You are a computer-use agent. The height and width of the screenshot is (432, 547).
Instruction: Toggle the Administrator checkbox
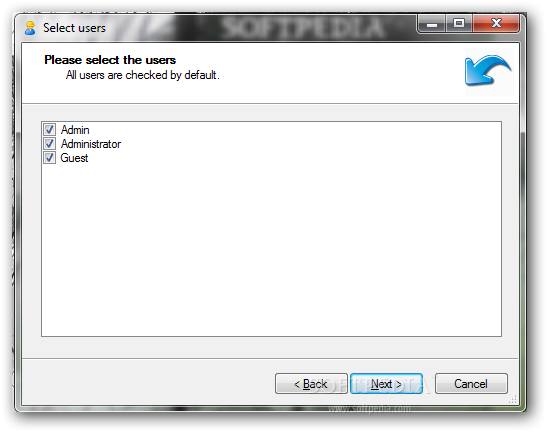[x=49, y=144]
